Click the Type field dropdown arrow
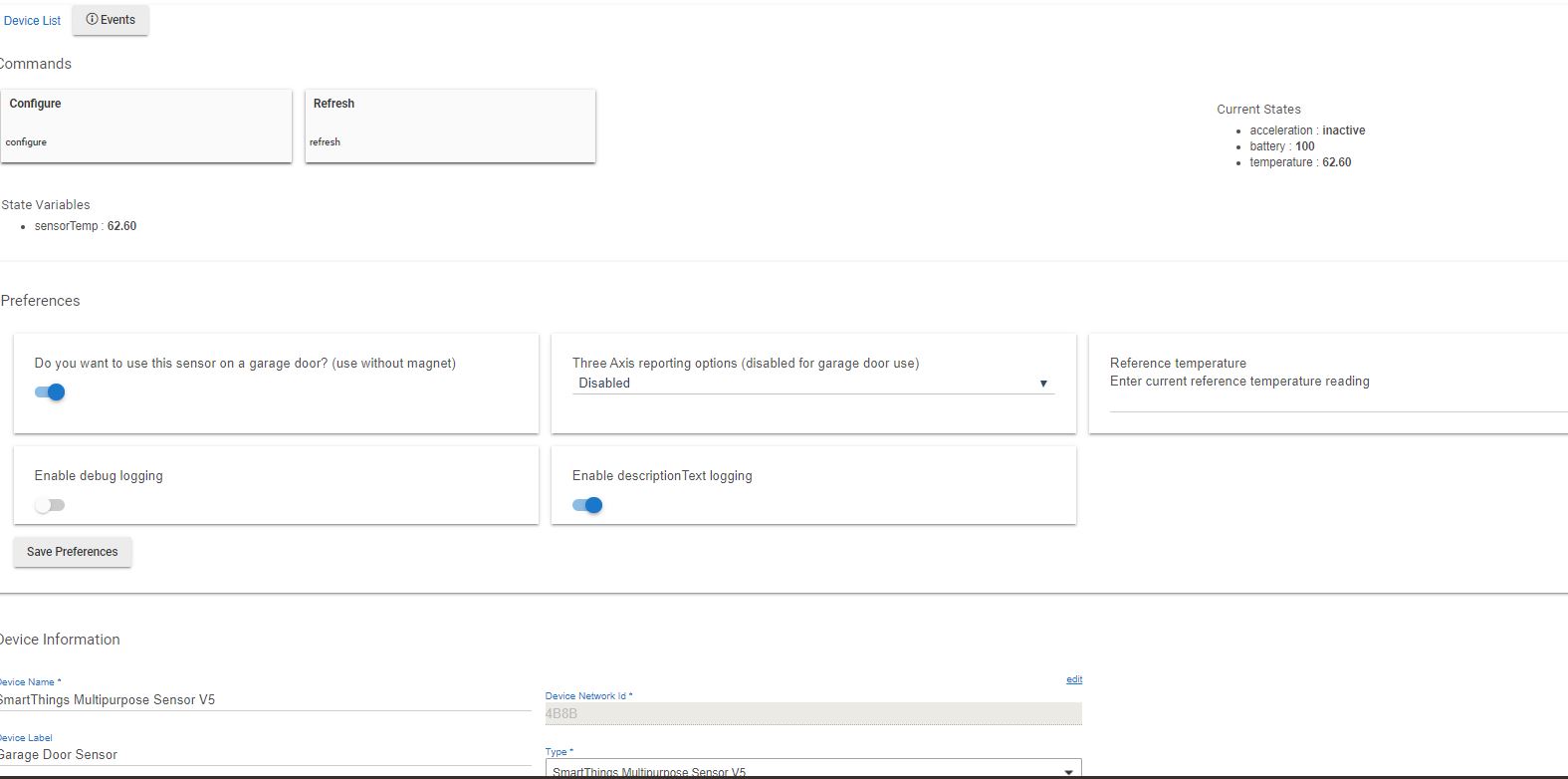Viewport: 1568px width, 779px height. click(x=1068, y=771)
